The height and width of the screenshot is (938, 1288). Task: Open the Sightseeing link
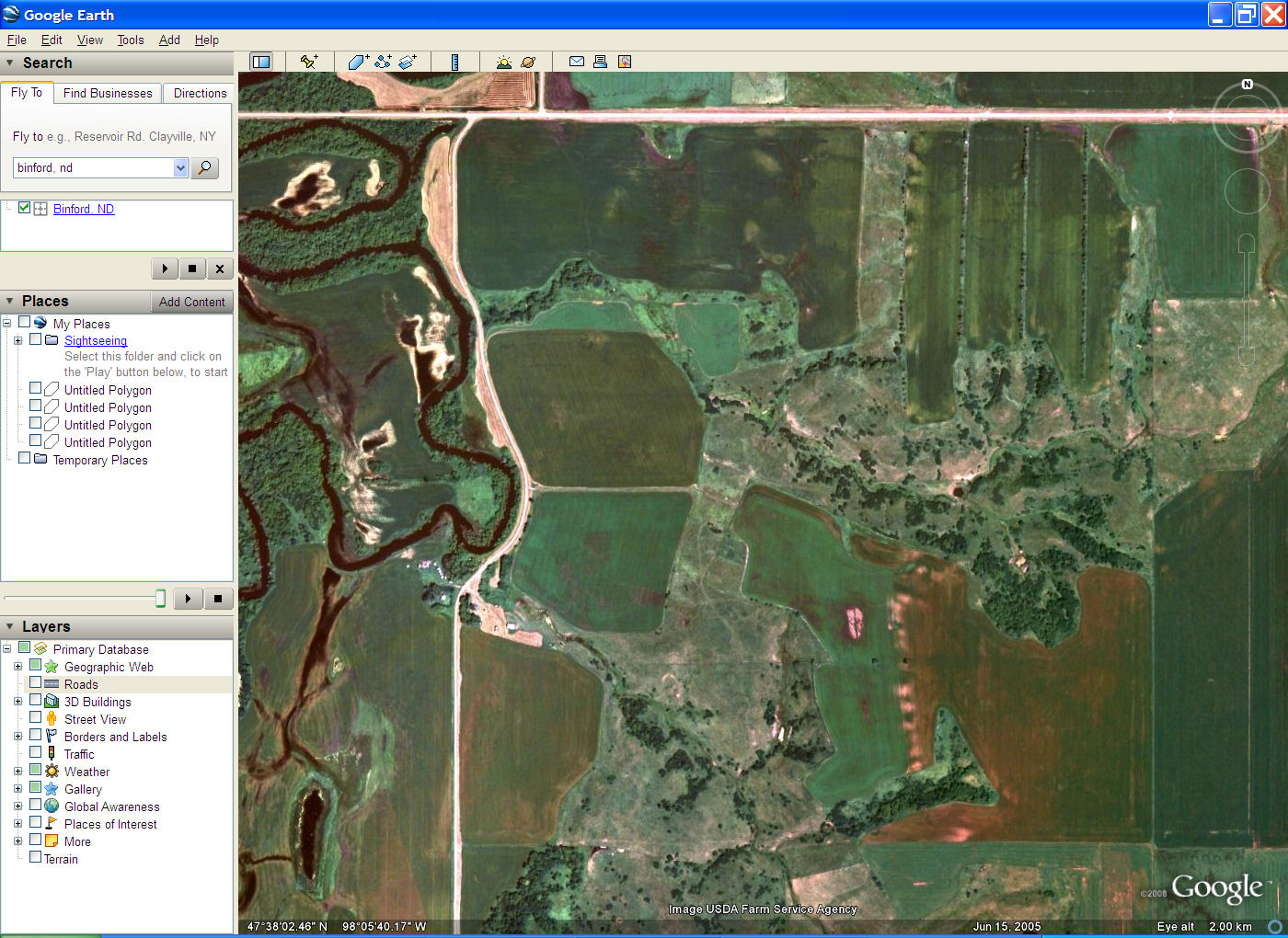pos(96,340)
